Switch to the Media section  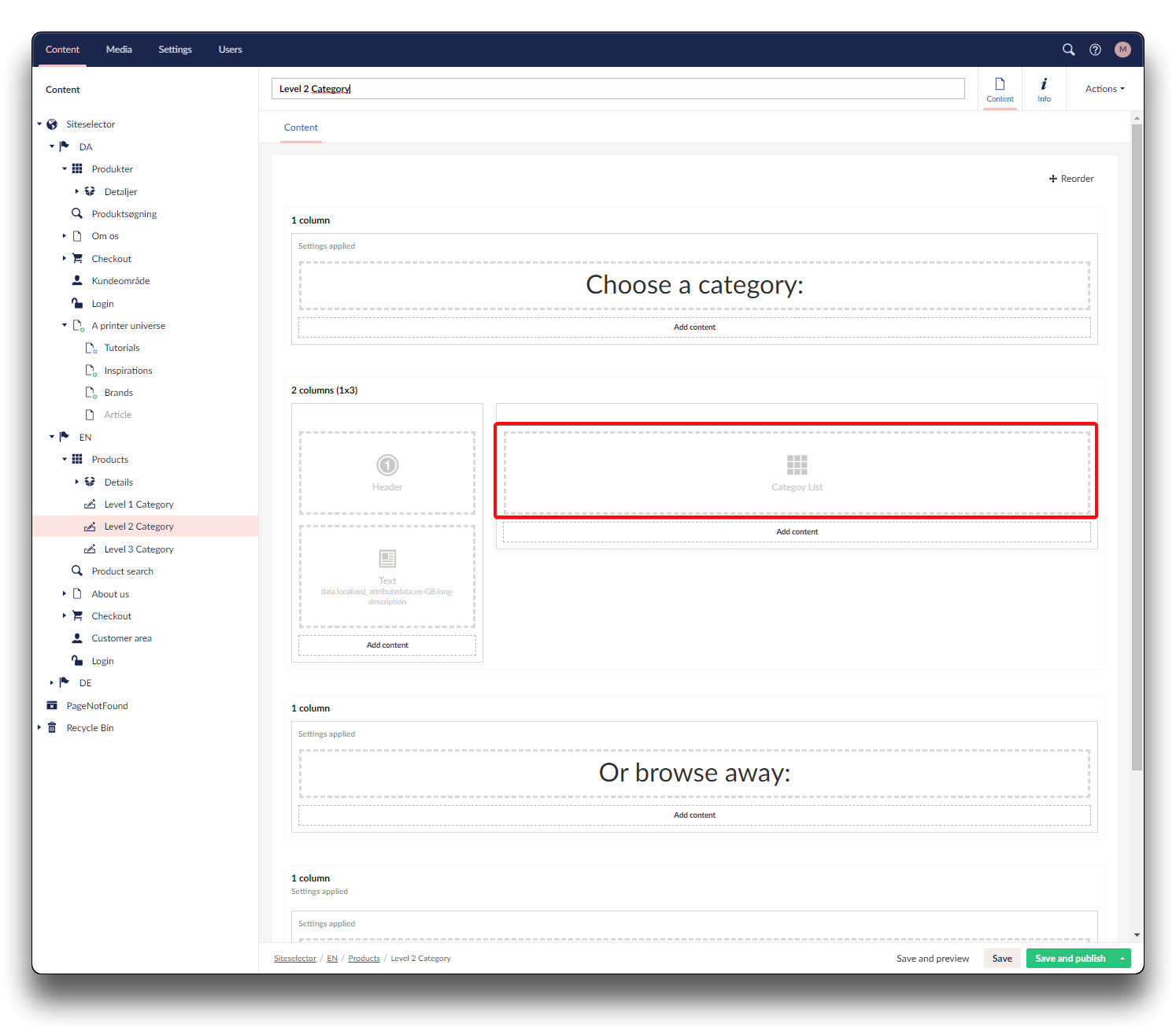click(x=119, y=50)
